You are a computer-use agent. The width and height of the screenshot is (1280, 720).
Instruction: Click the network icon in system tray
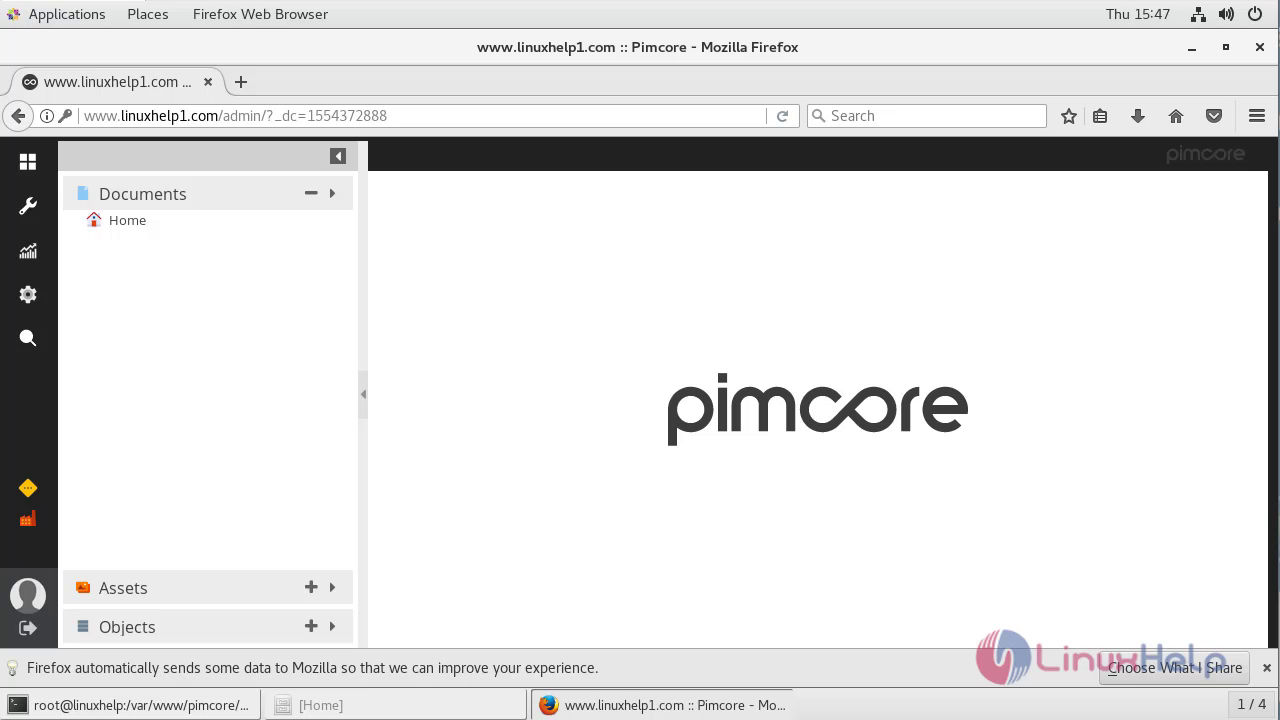point(1198,14)
